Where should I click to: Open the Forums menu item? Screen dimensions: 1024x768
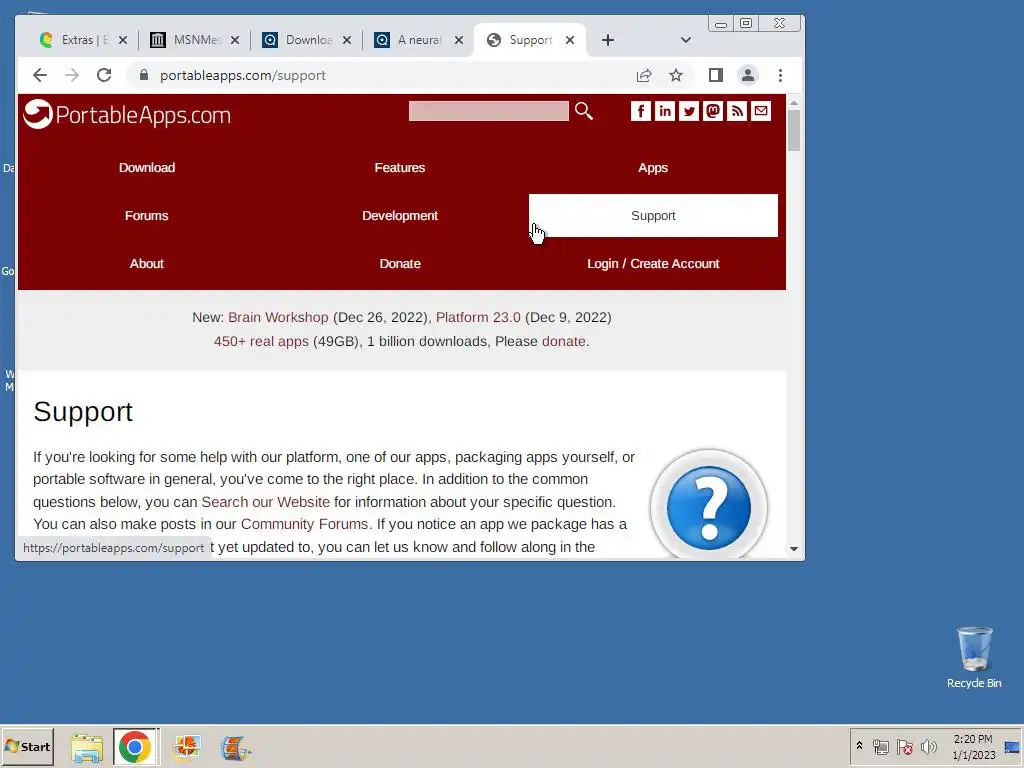click(147, 216)
